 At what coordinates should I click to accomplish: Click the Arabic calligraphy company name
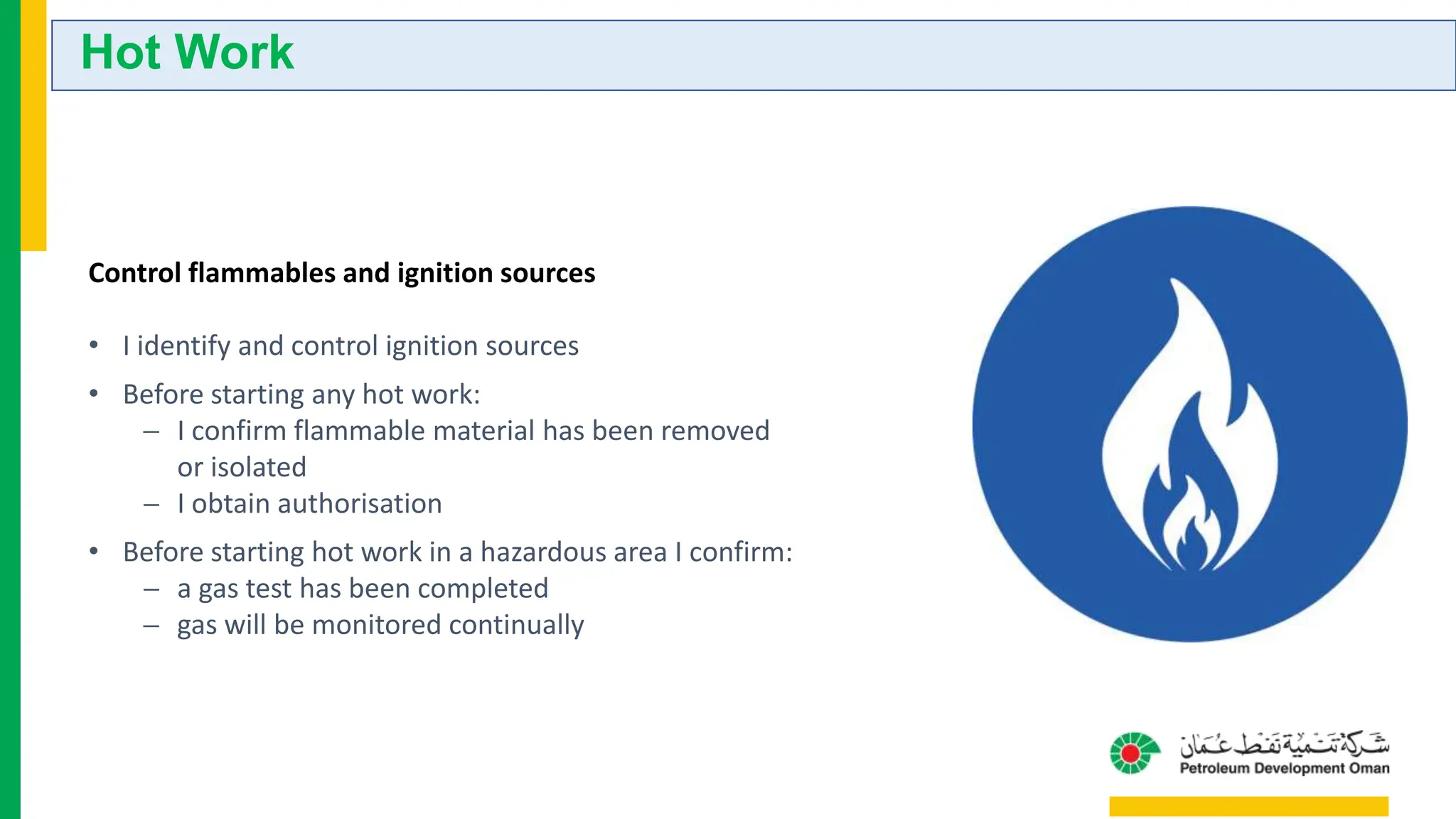tap(1284, 744)
